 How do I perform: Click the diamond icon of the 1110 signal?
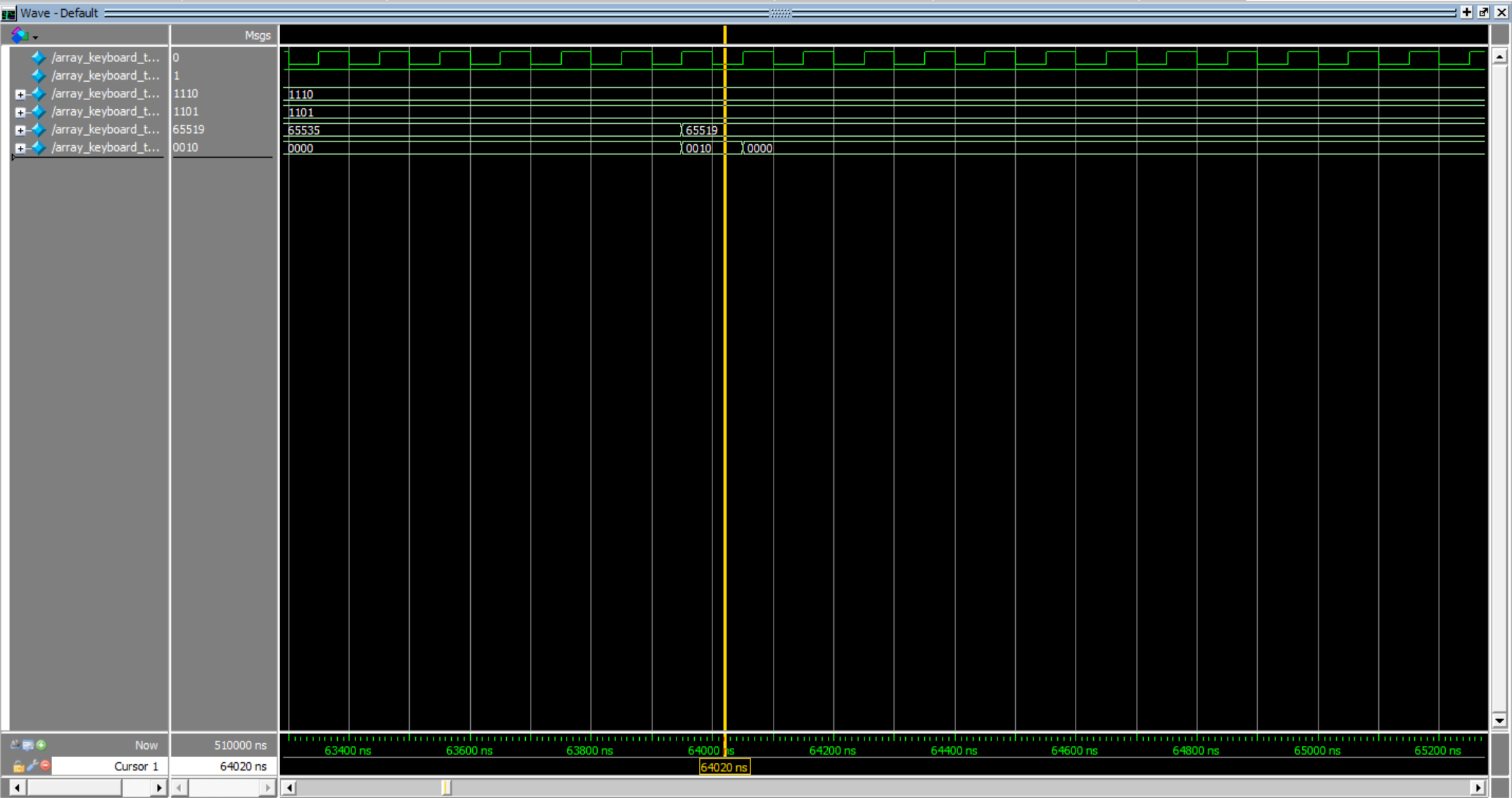tap(39, 94)
